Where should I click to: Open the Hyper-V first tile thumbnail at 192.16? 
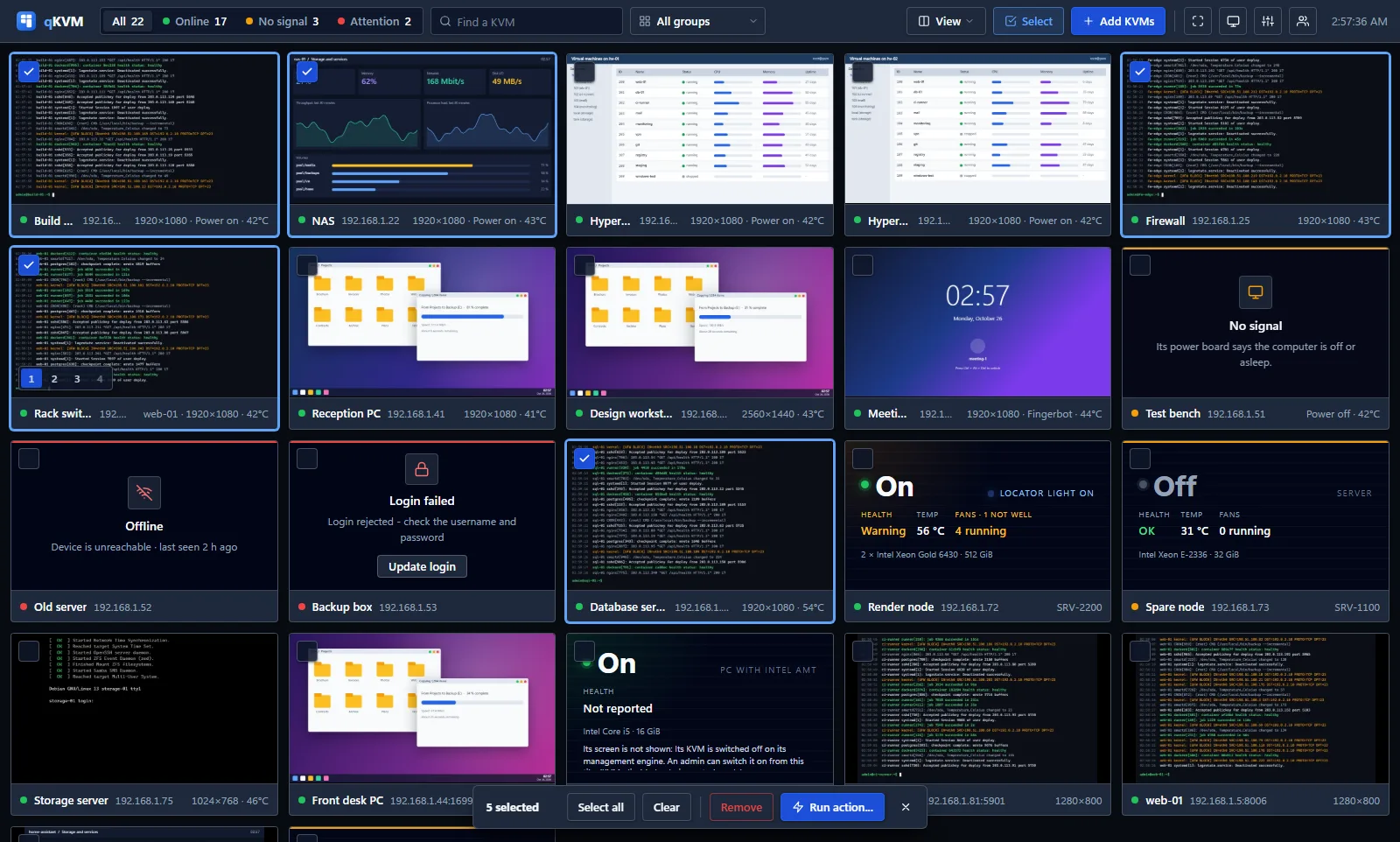(700, 130)
